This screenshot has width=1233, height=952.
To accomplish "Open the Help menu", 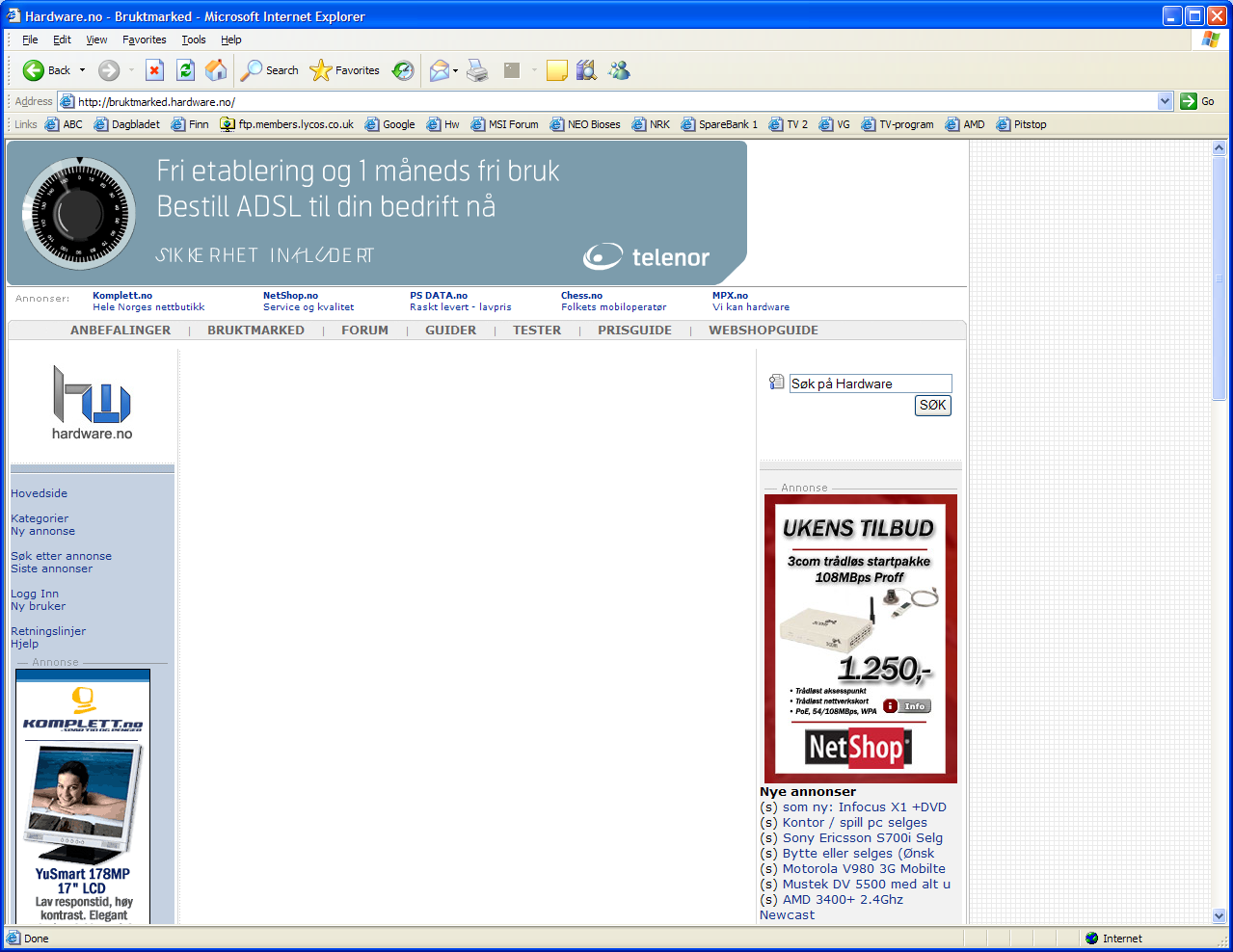I will [x=231, y=40].
